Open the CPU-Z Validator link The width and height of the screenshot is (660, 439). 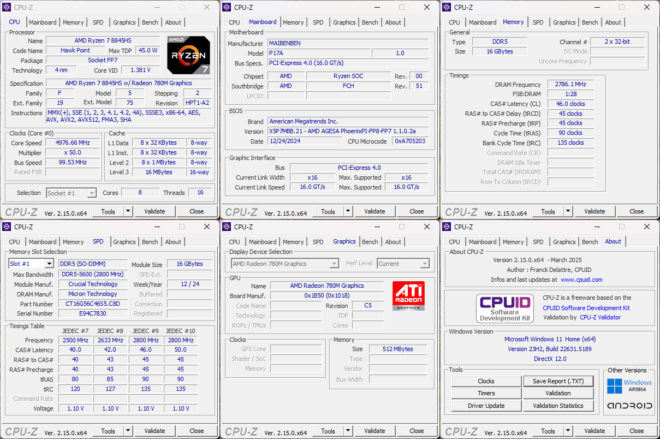click(x=600, y=317)
